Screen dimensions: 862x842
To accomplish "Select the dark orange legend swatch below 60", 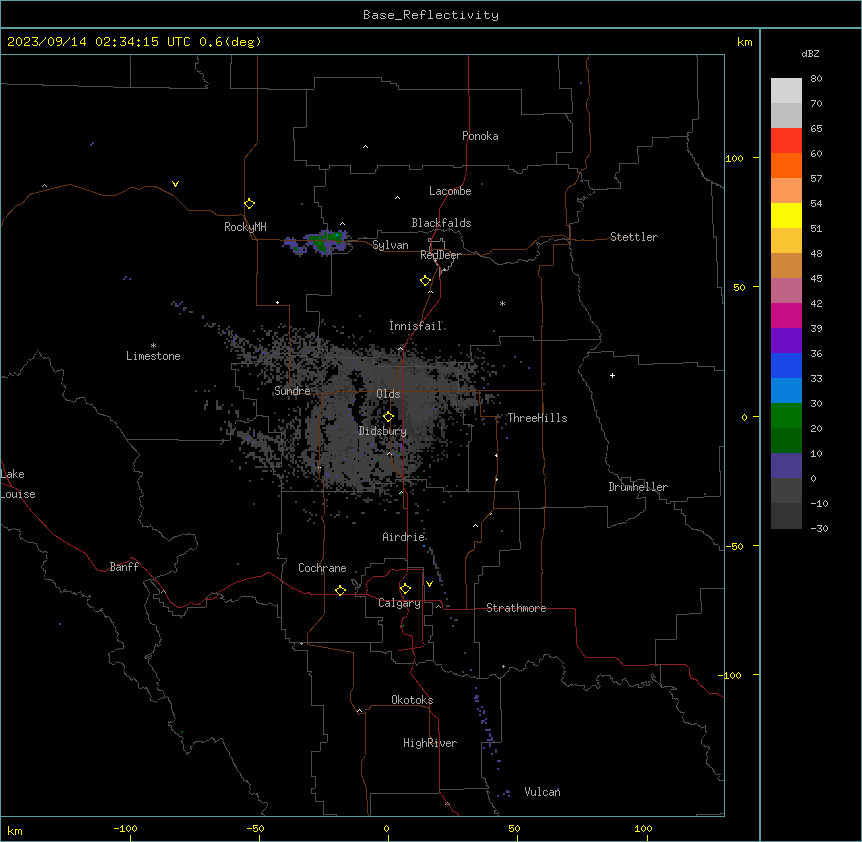I will [x=786, y=165].
